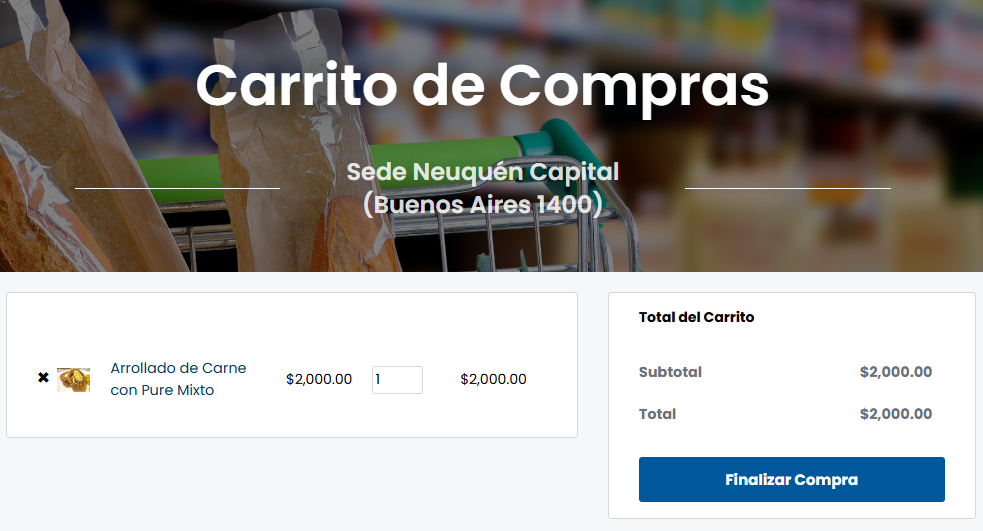Open the Arrollado de Carne product thumbnail
The image size is (983, 531).
[x=73, y=379]
